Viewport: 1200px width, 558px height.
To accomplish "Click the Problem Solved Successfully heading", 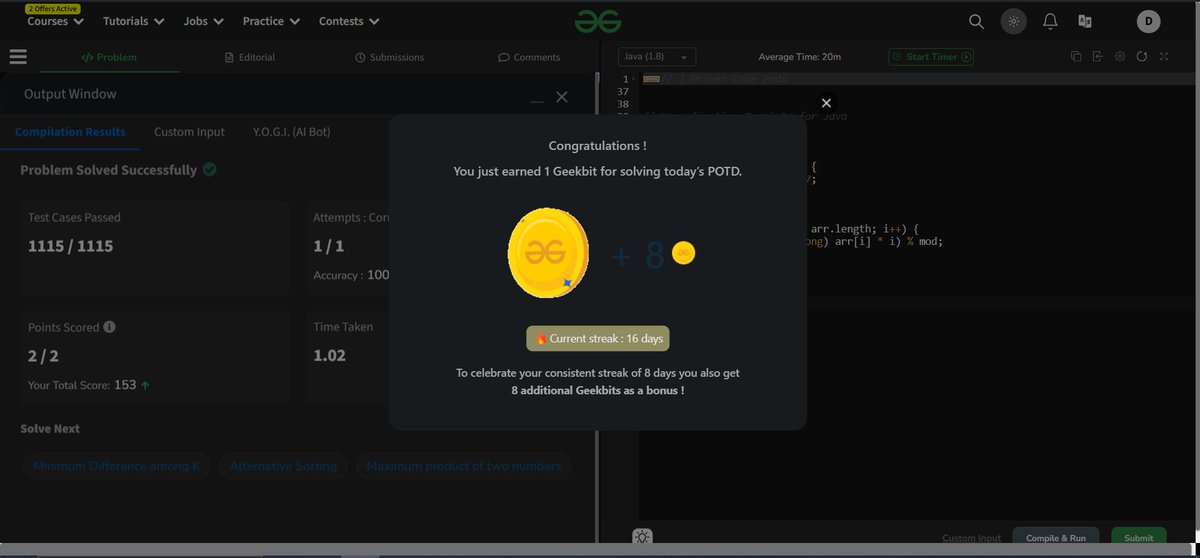I will click(109, 170).
